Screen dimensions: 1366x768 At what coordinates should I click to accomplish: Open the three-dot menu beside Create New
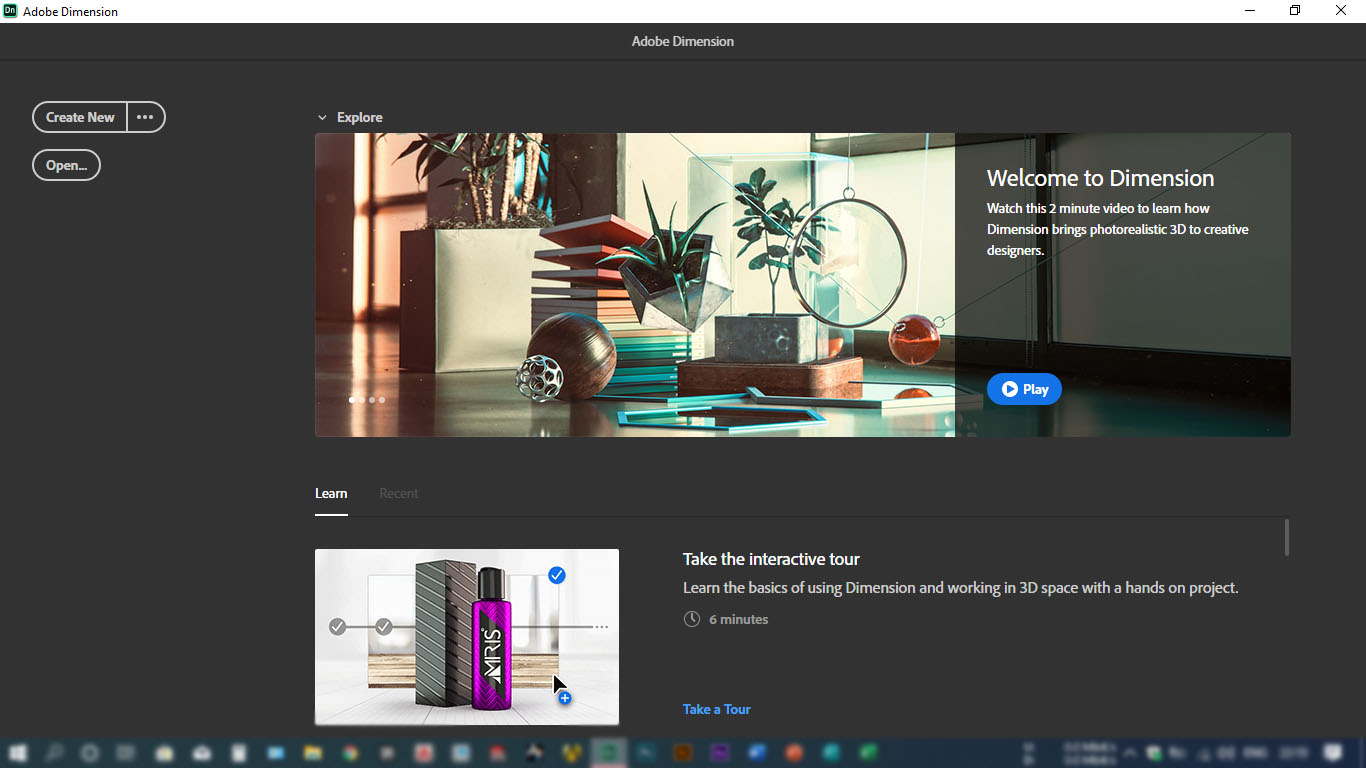tap(146, 117)
